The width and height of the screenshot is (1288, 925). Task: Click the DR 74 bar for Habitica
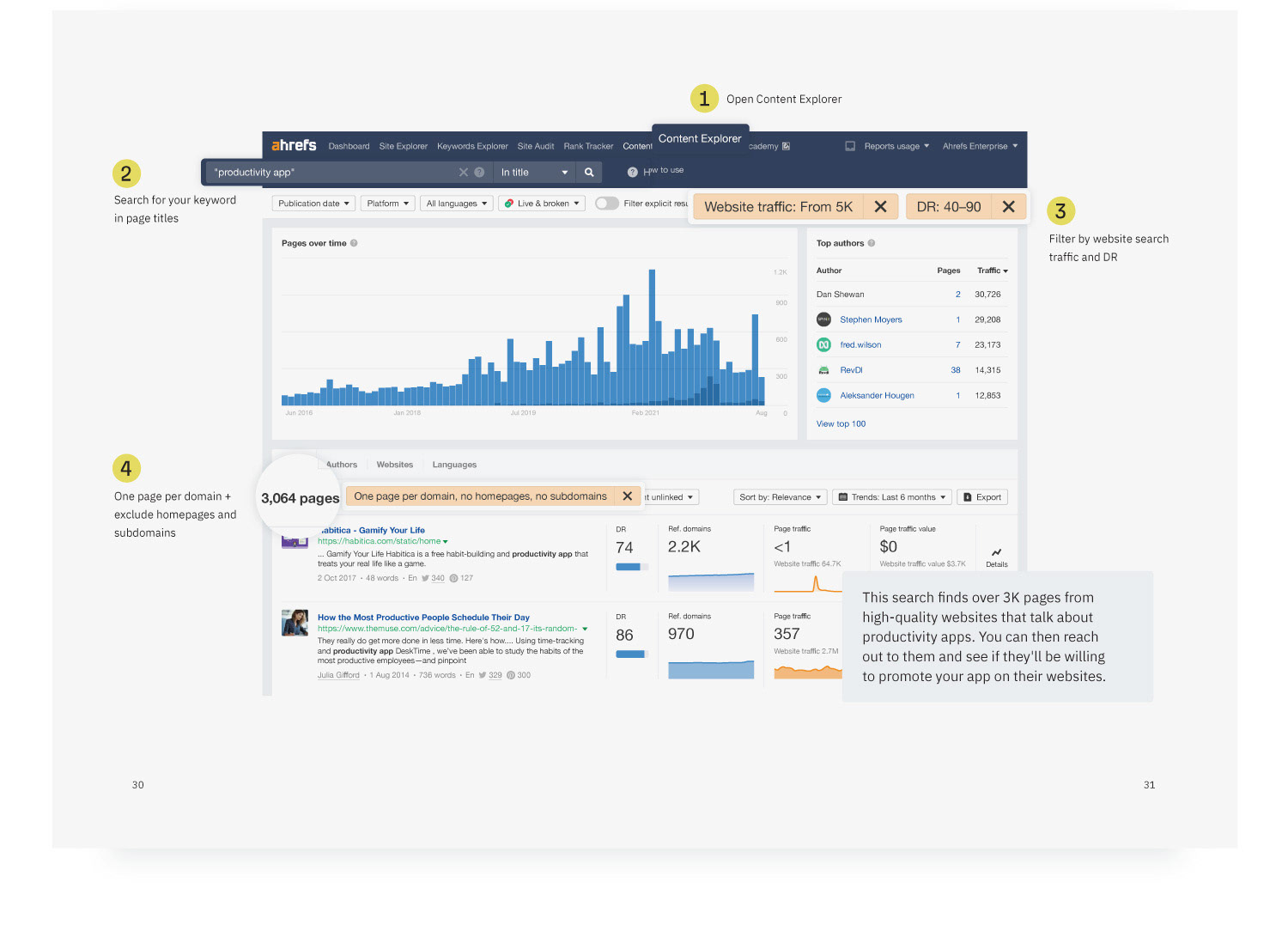pyautogui.click(x=629, y=567)
